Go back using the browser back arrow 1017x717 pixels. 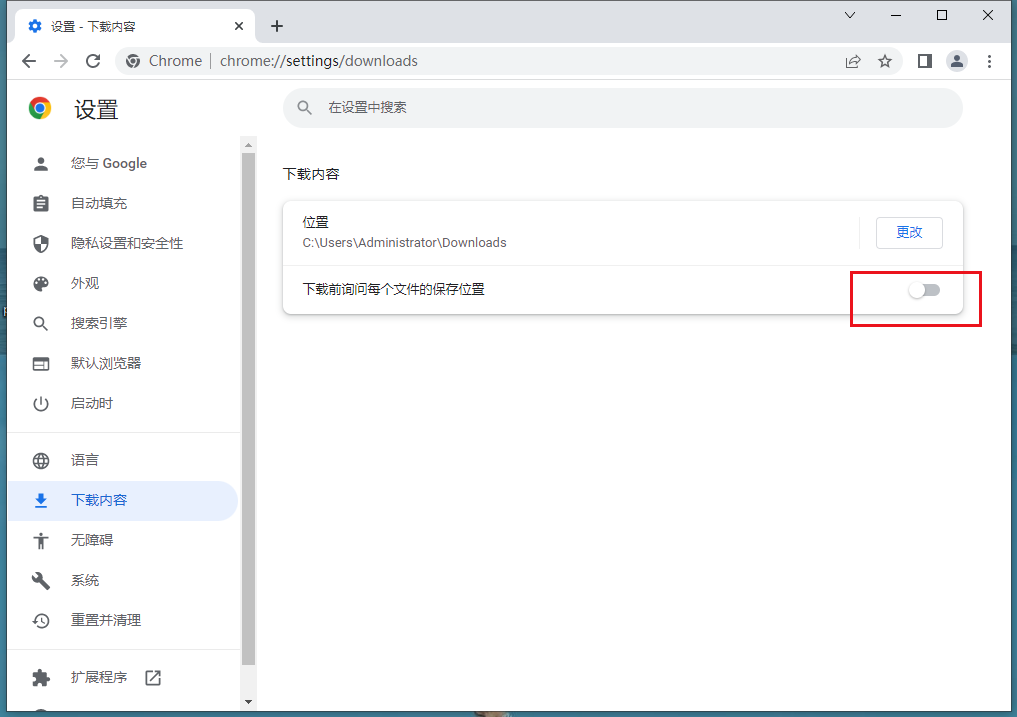pos(29,61)
